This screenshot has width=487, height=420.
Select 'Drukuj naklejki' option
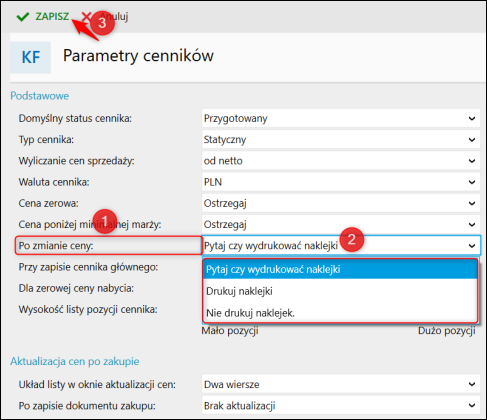coord(340,291)
